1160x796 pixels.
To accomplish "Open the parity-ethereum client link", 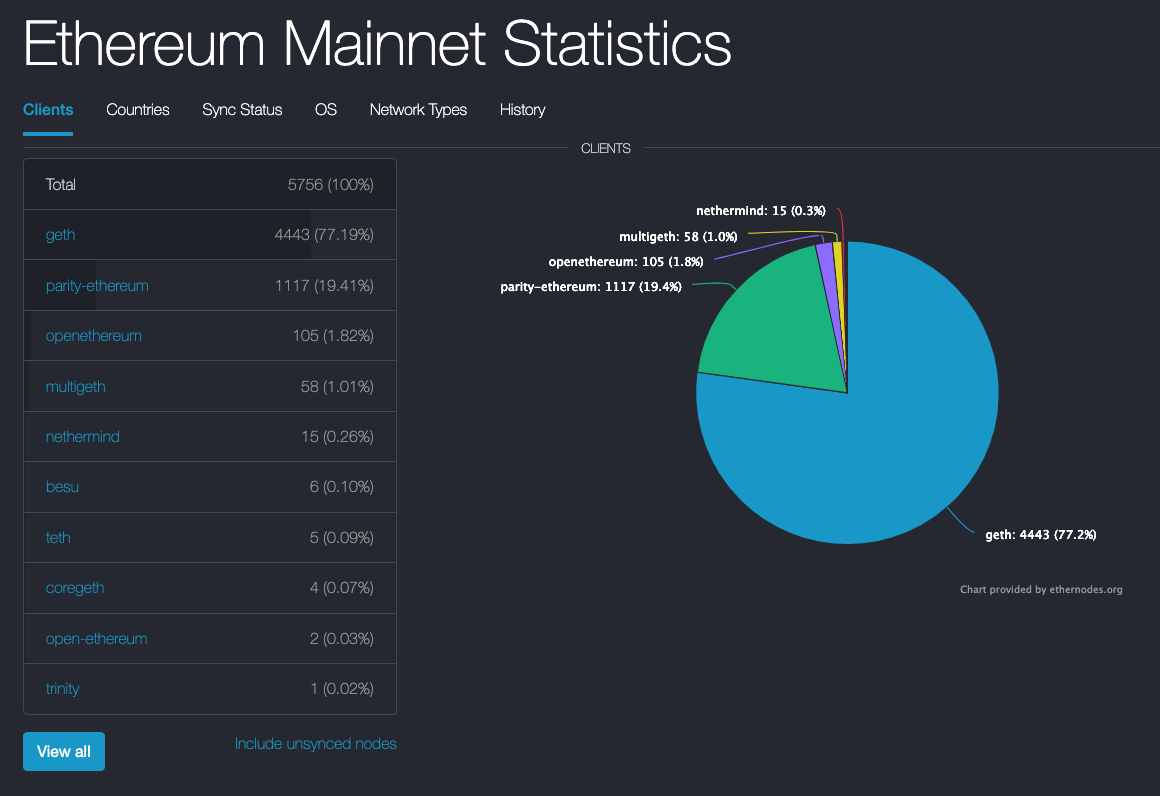I will tap(97, 286).
